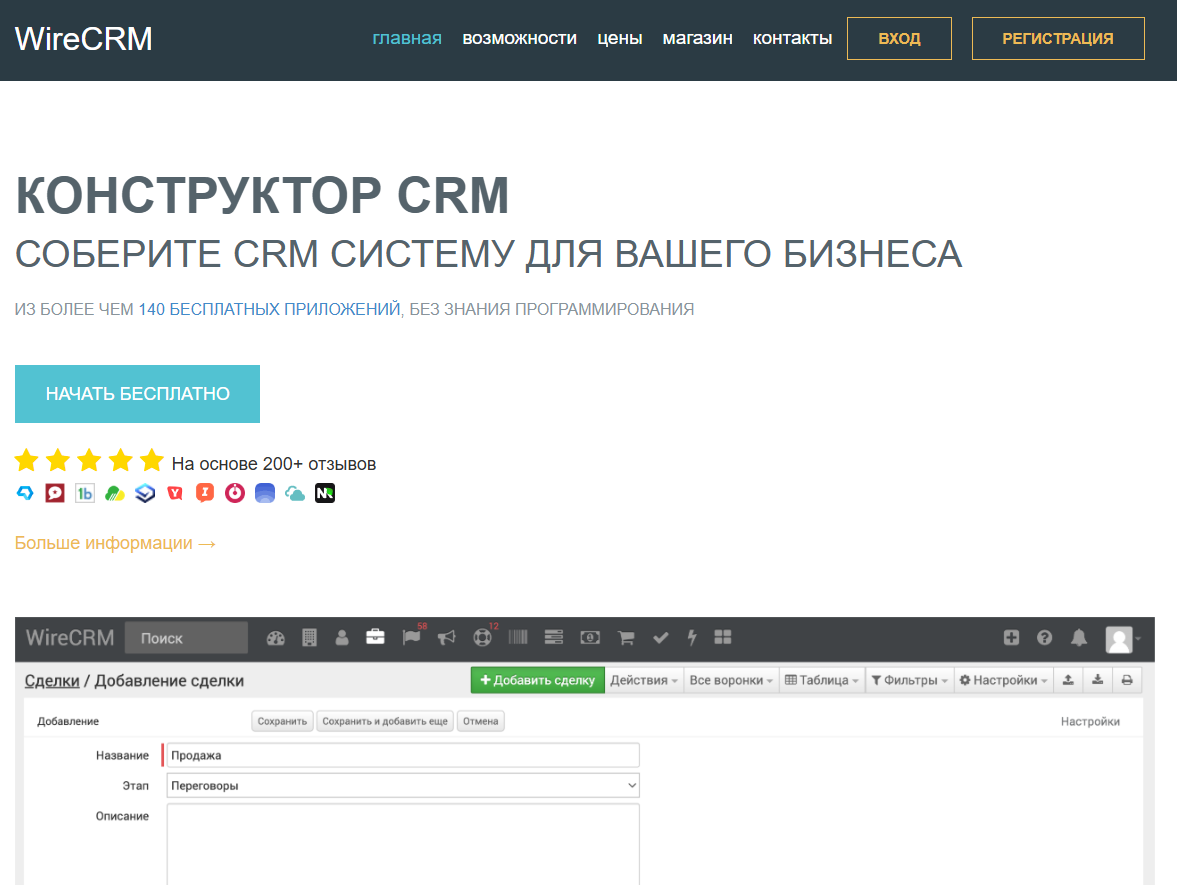Screen dimensions: 1177x885
Task: Click the teal cloud review site icon
Action: pos(295,493)
